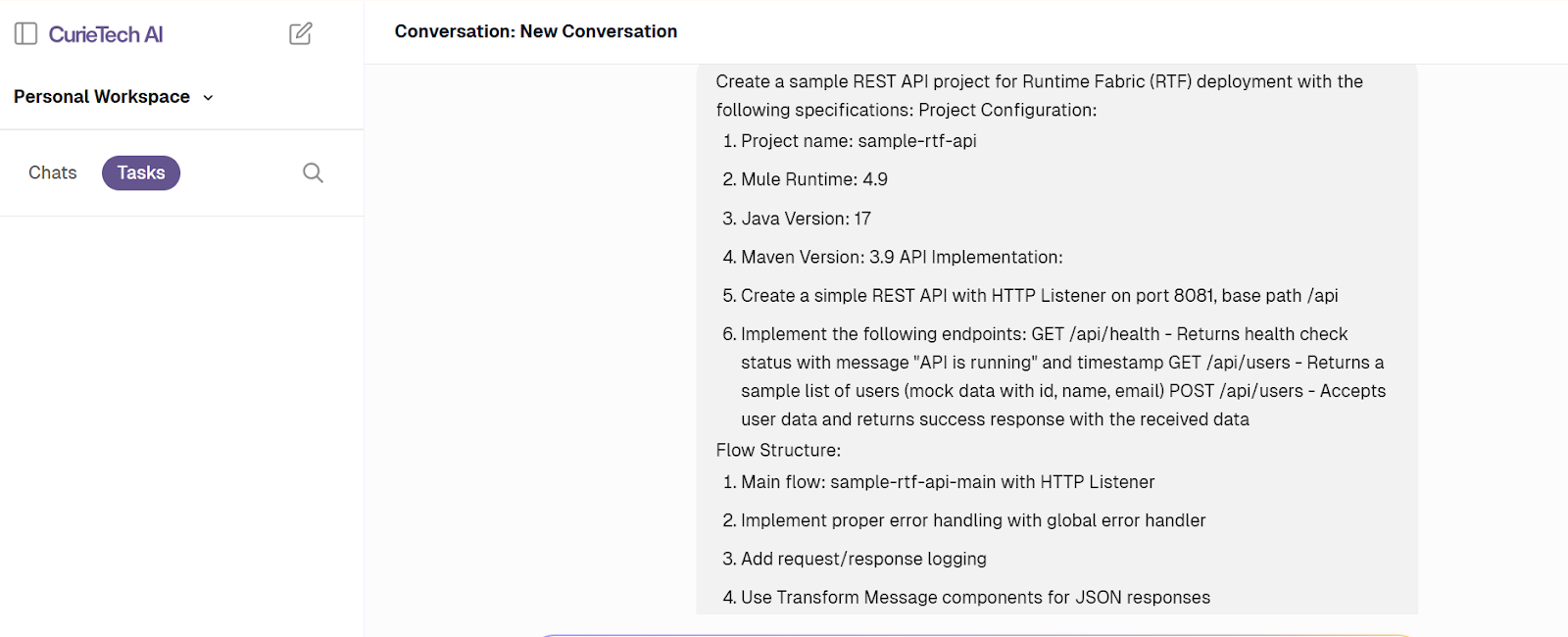1568x637 pixels.
Task: Click the divider separating sidebar sections
Action: tap(181, 126)
